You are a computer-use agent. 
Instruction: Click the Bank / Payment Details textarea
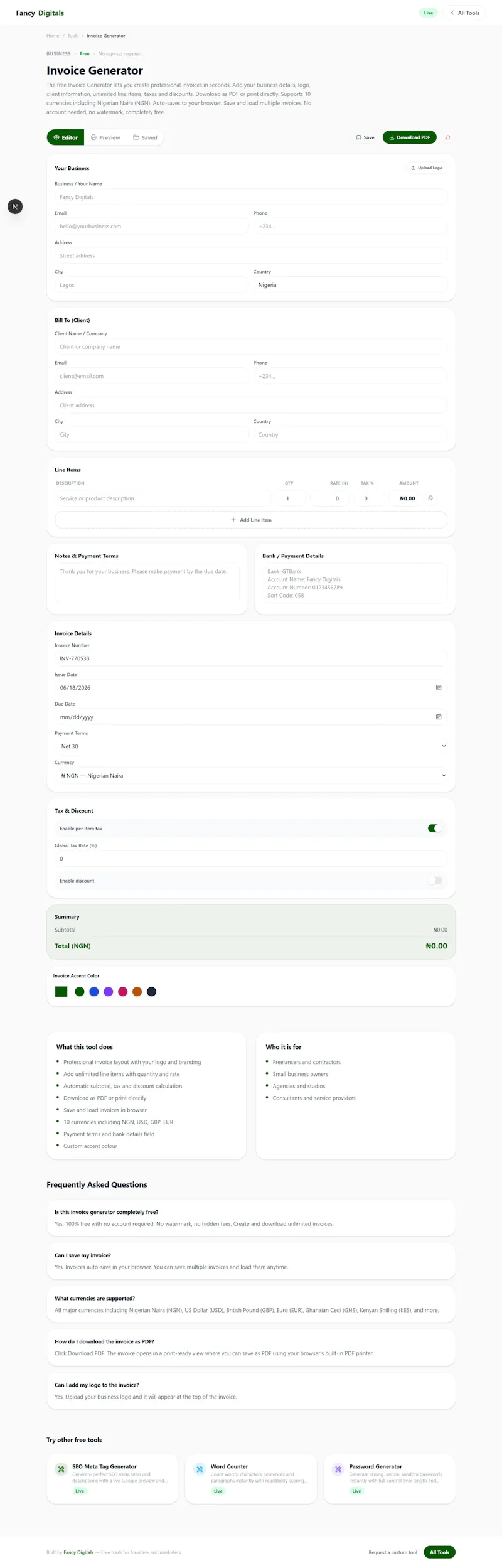coord(355,584)
